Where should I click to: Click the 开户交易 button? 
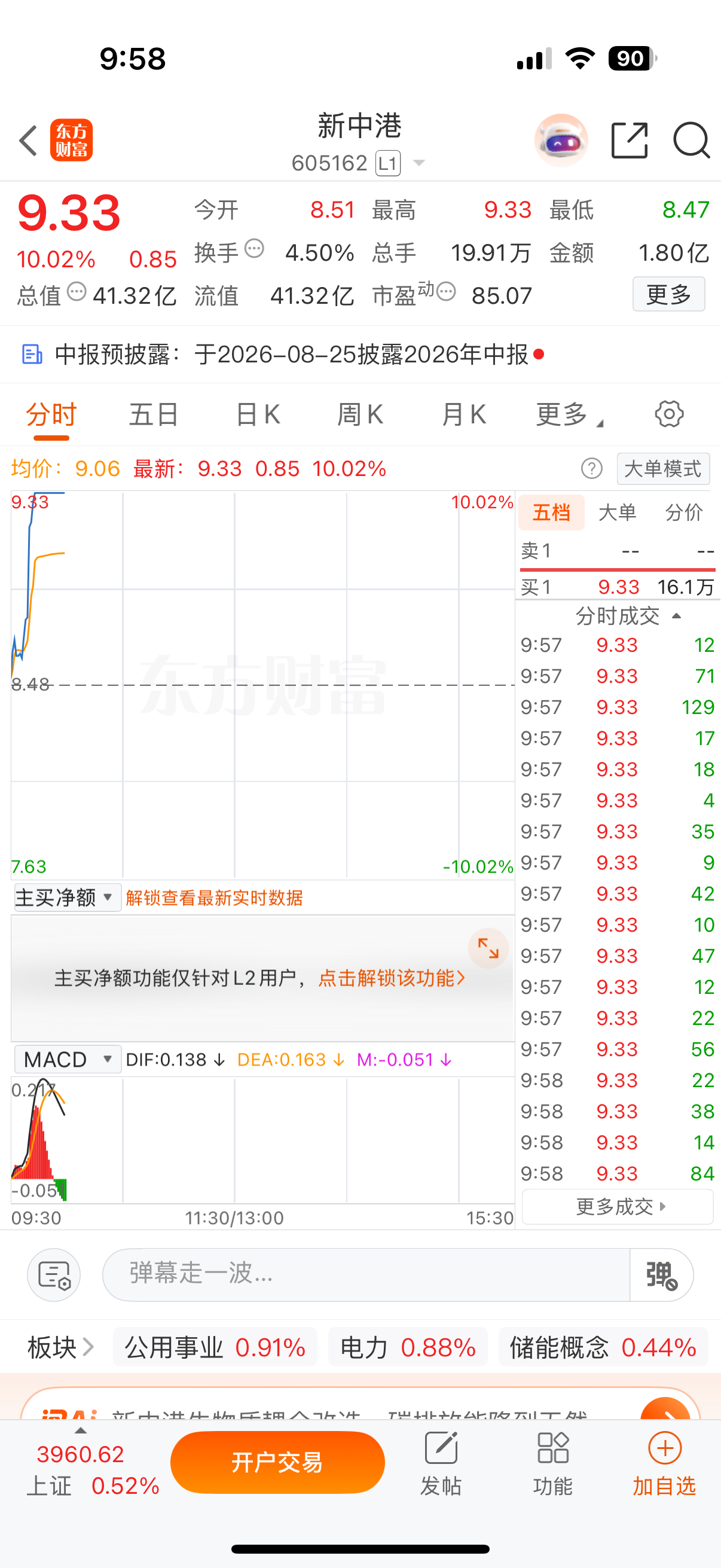click(x=277, y=1462)
